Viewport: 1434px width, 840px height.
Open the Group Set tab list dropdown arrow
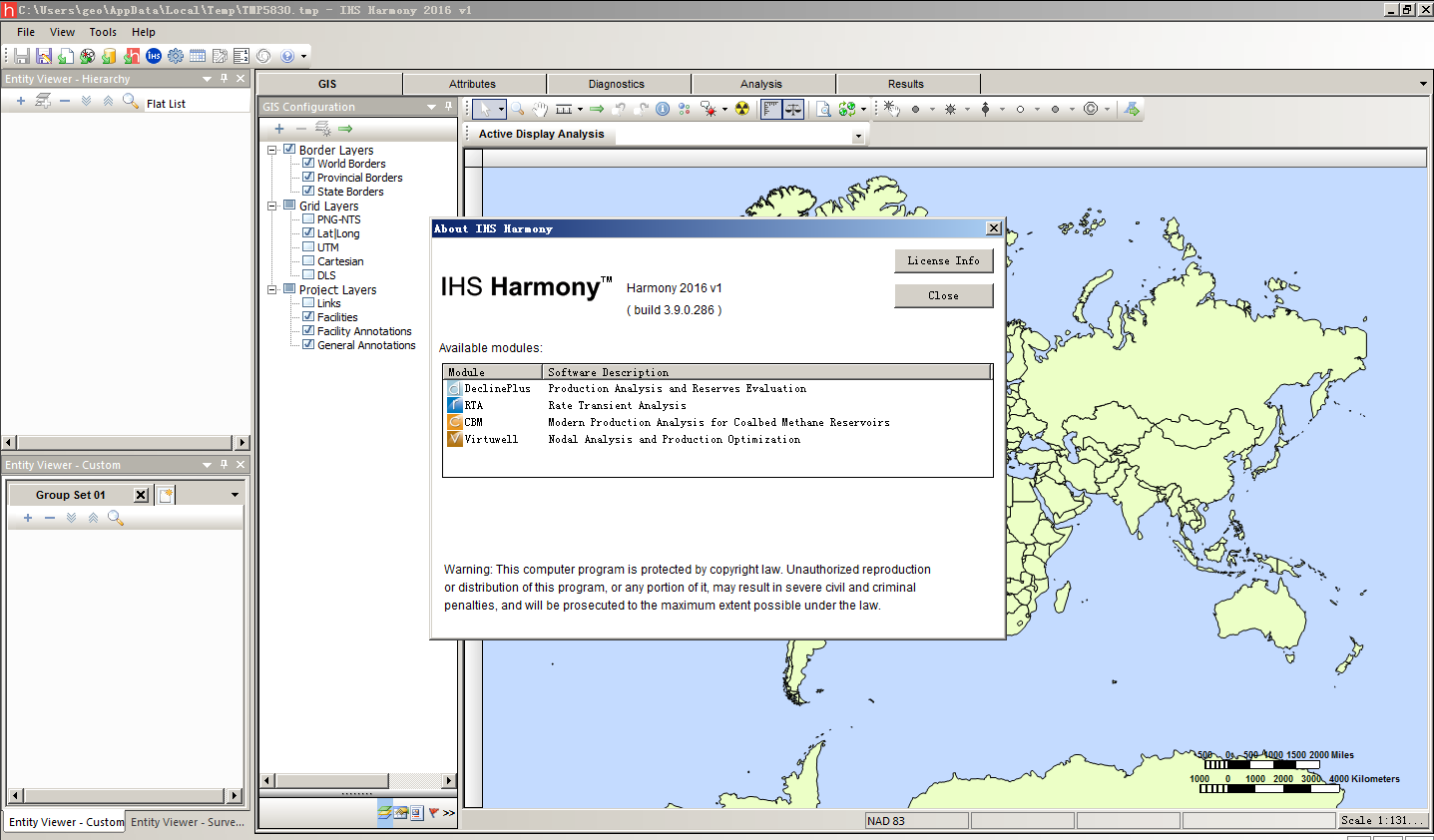236,495
